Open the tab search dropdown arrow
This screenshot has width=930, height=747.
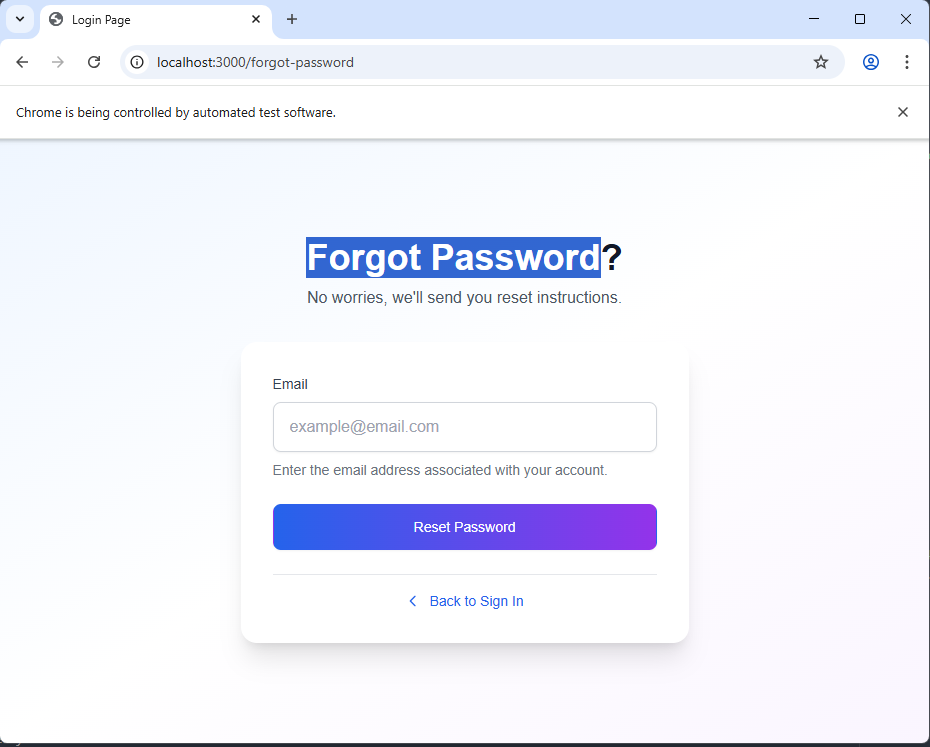point(20,19)
